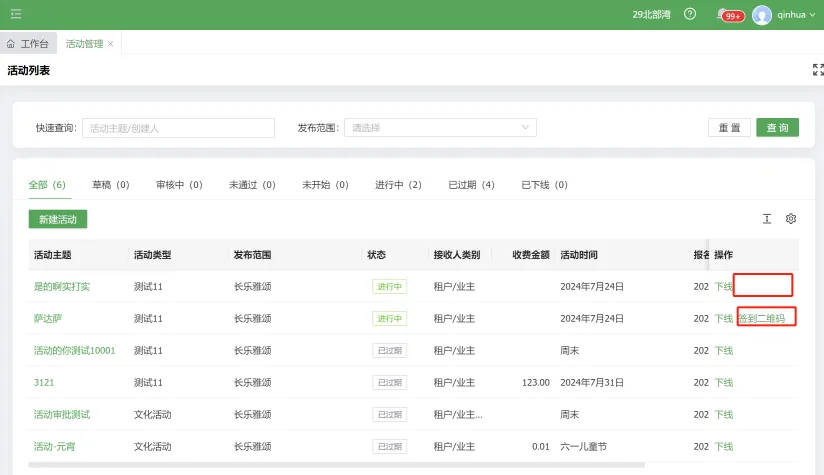Image resolution: width=824 pixels, height=475 pixels.
Task: Select the 活动管理 tab
Action: (x=84, y=44)
